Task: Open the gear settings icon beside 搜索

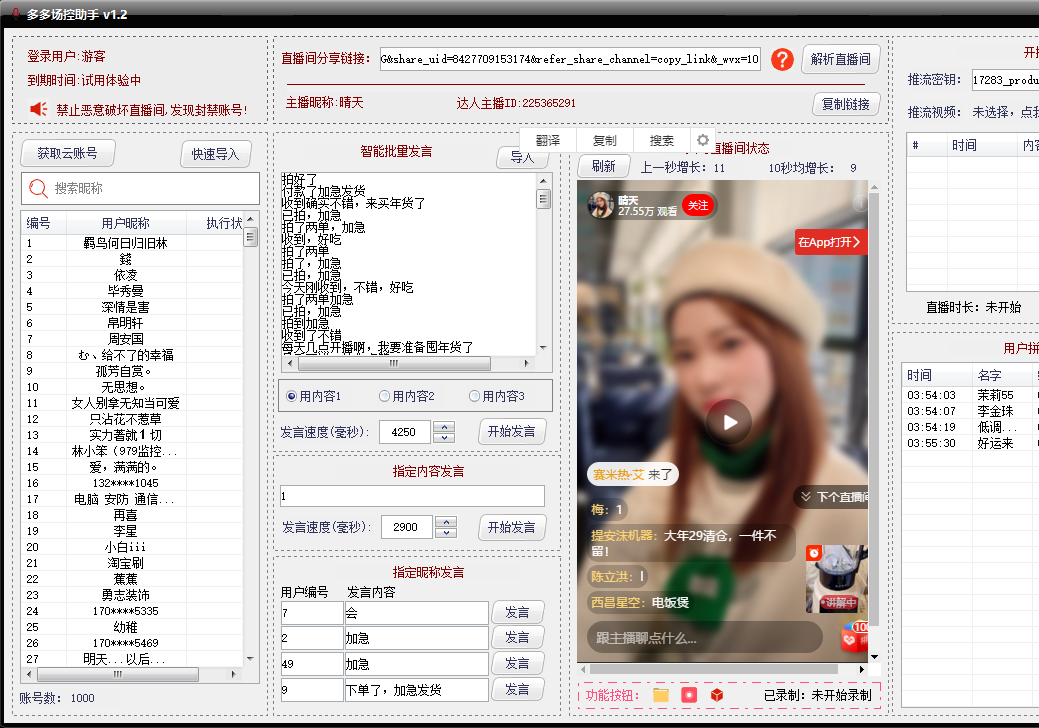Action: (702, 140)
